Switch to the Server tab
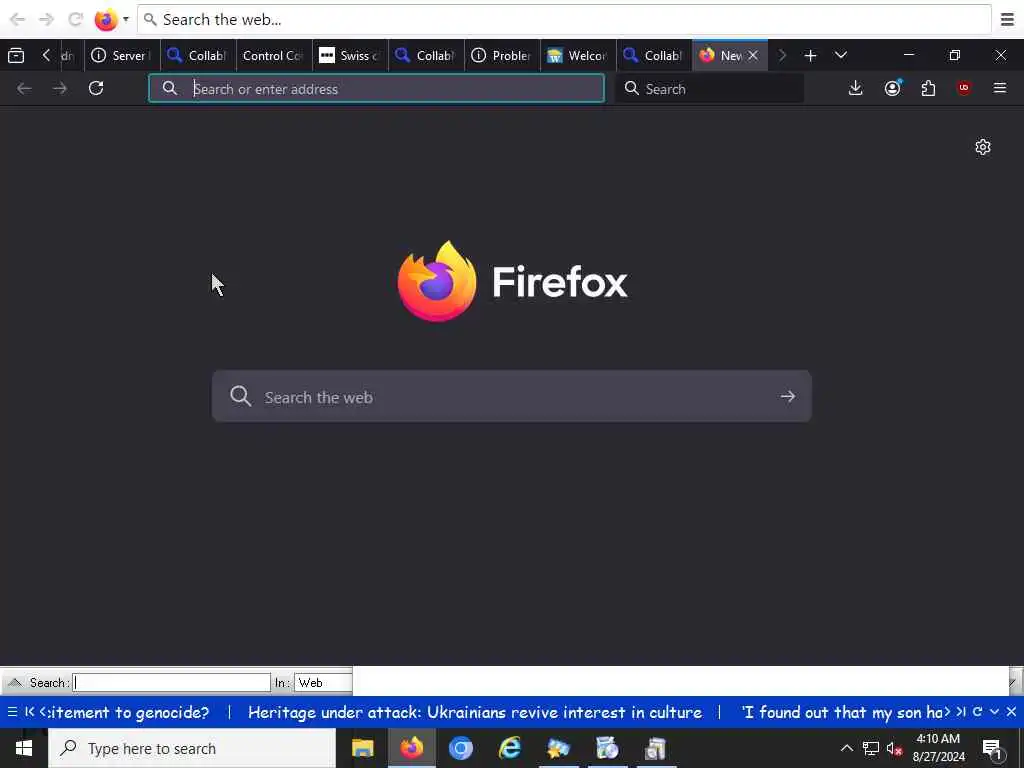Image resolution: width=1024 pixels, height=768 pixels. 121,56
